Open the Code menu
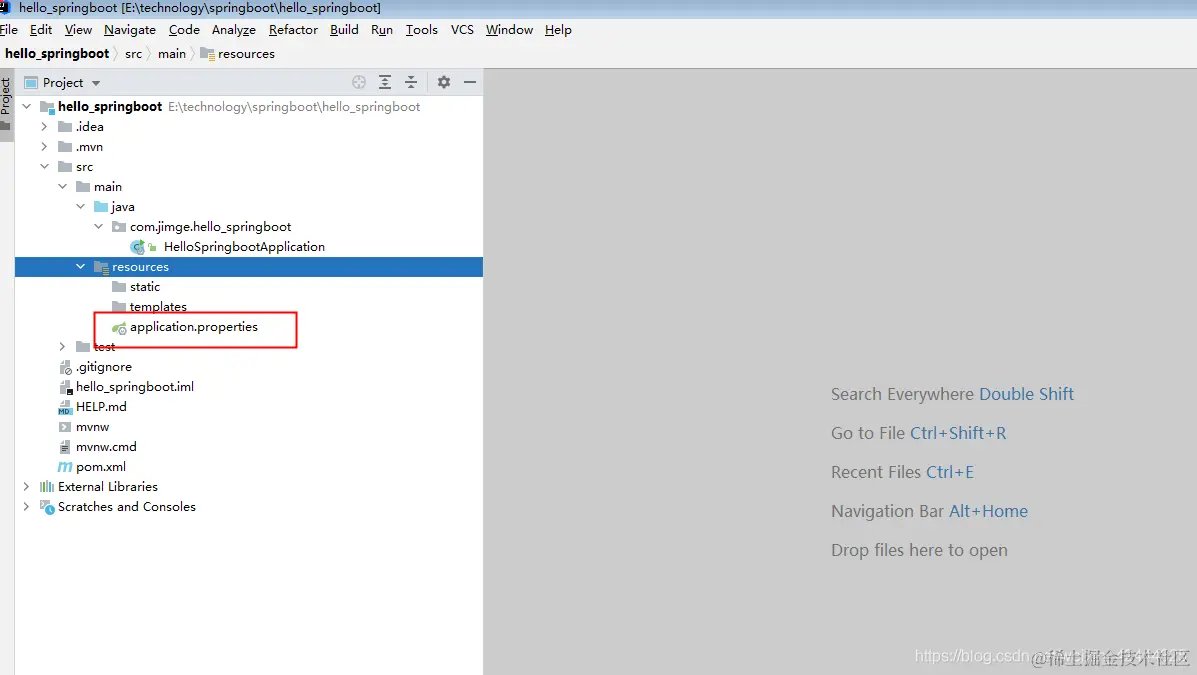Screen dimensions: 1197x675 click(184, 30)
